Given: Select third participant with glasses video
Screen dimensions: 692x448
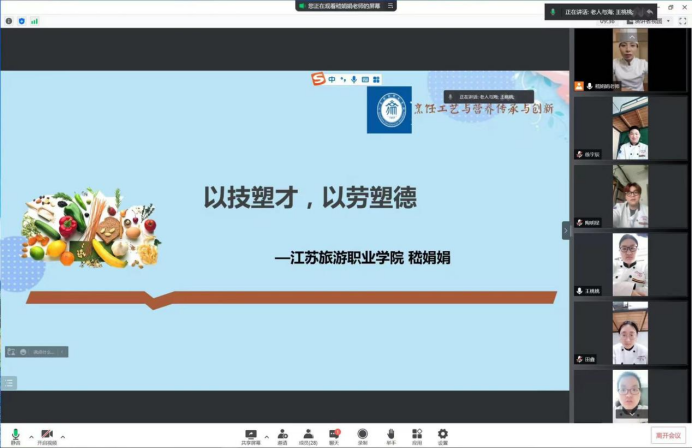Looking at the screenshot, I should click(630, 196).
